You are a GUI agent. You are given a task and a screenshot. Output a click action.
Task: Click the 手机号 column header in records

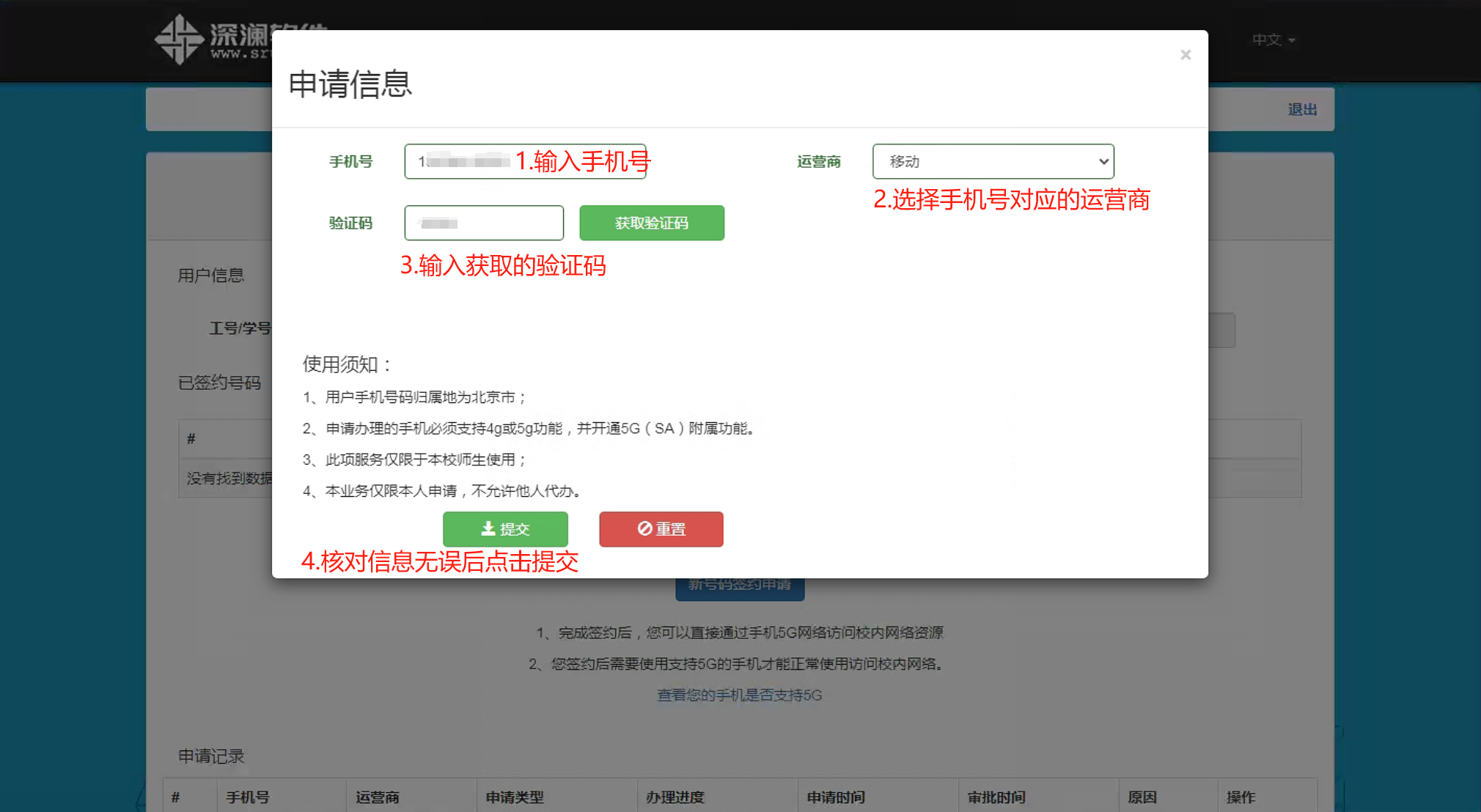[247, 797]
